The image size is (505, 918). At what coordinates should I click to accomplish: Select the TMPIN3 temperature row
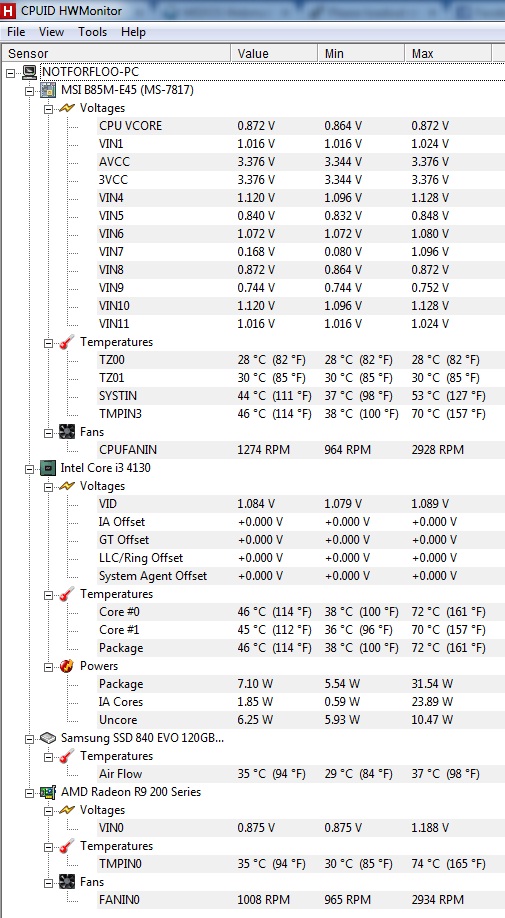coord(301,414)
